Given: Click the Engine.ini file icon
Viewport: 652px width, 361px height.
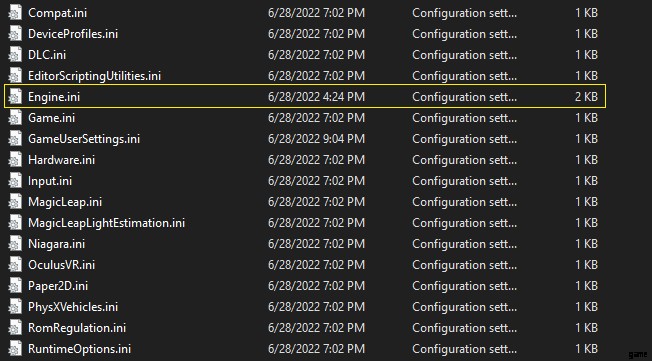Looking at the screenshot, I should point(15,97).
